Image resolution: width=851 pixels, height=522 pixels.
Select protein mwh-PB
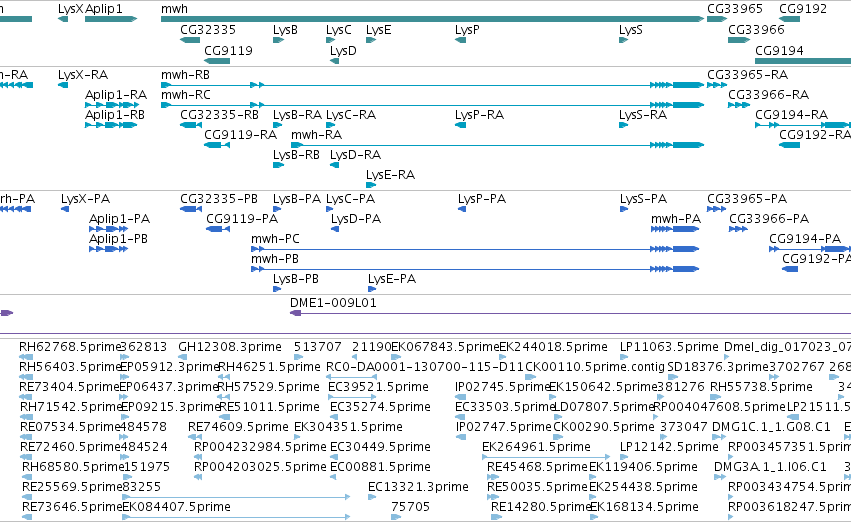point(475,269)
